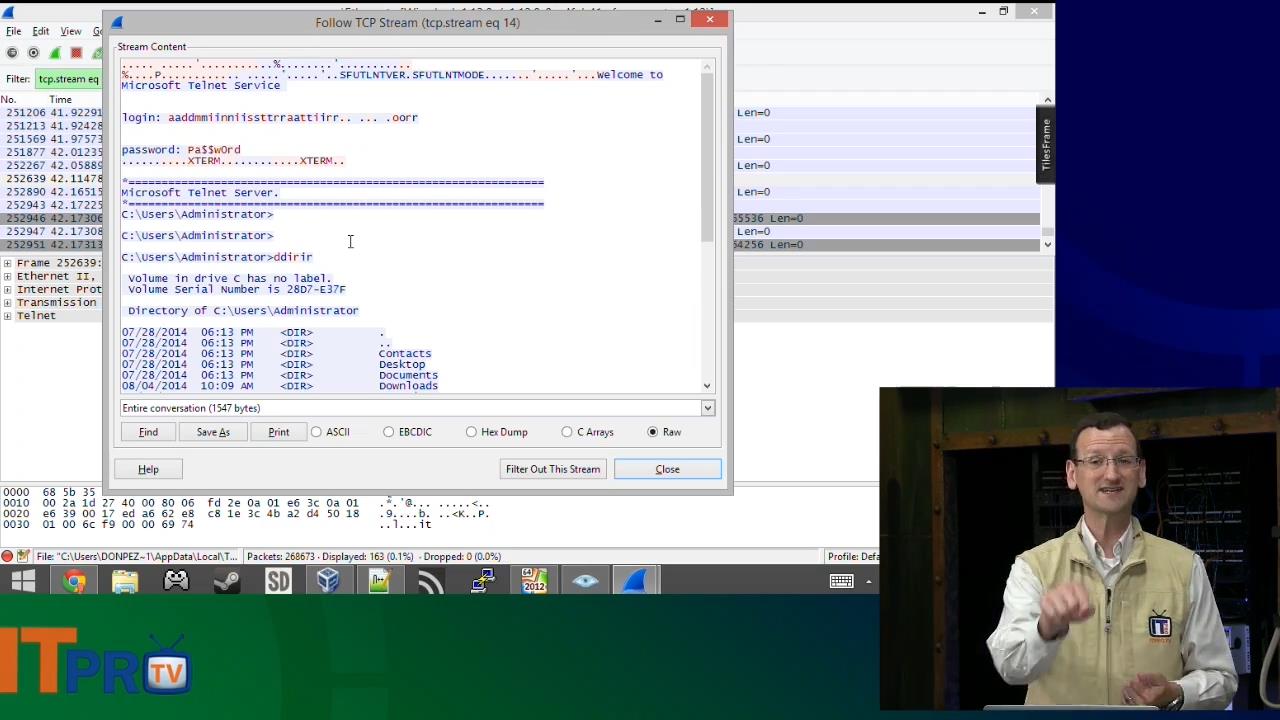Select the Raw display radio button
Screen dimensions: 1280x720
pyautogui.click(x=652, y=432)
